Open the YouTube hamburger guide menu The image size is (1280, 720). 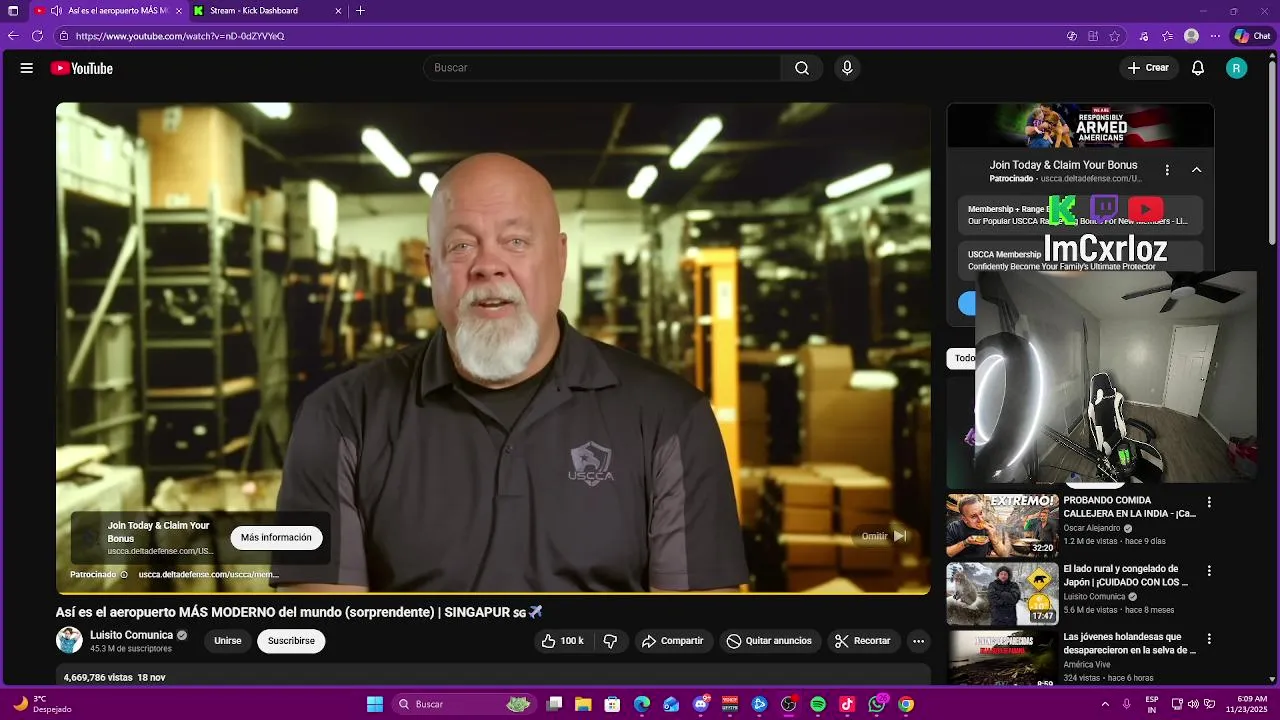tap(27, 68)
